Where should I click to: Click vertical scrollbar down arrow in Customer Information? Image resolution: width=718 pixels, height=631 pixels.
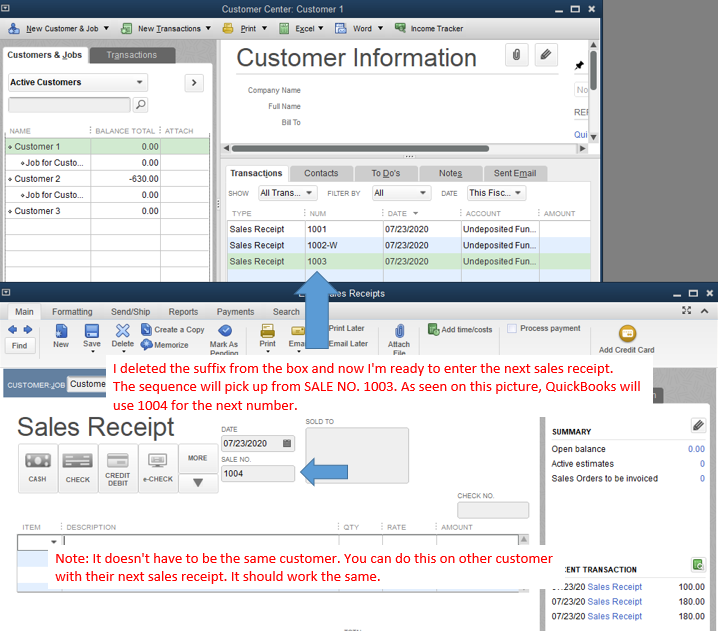pyautogui.click(x=593, y=137)
